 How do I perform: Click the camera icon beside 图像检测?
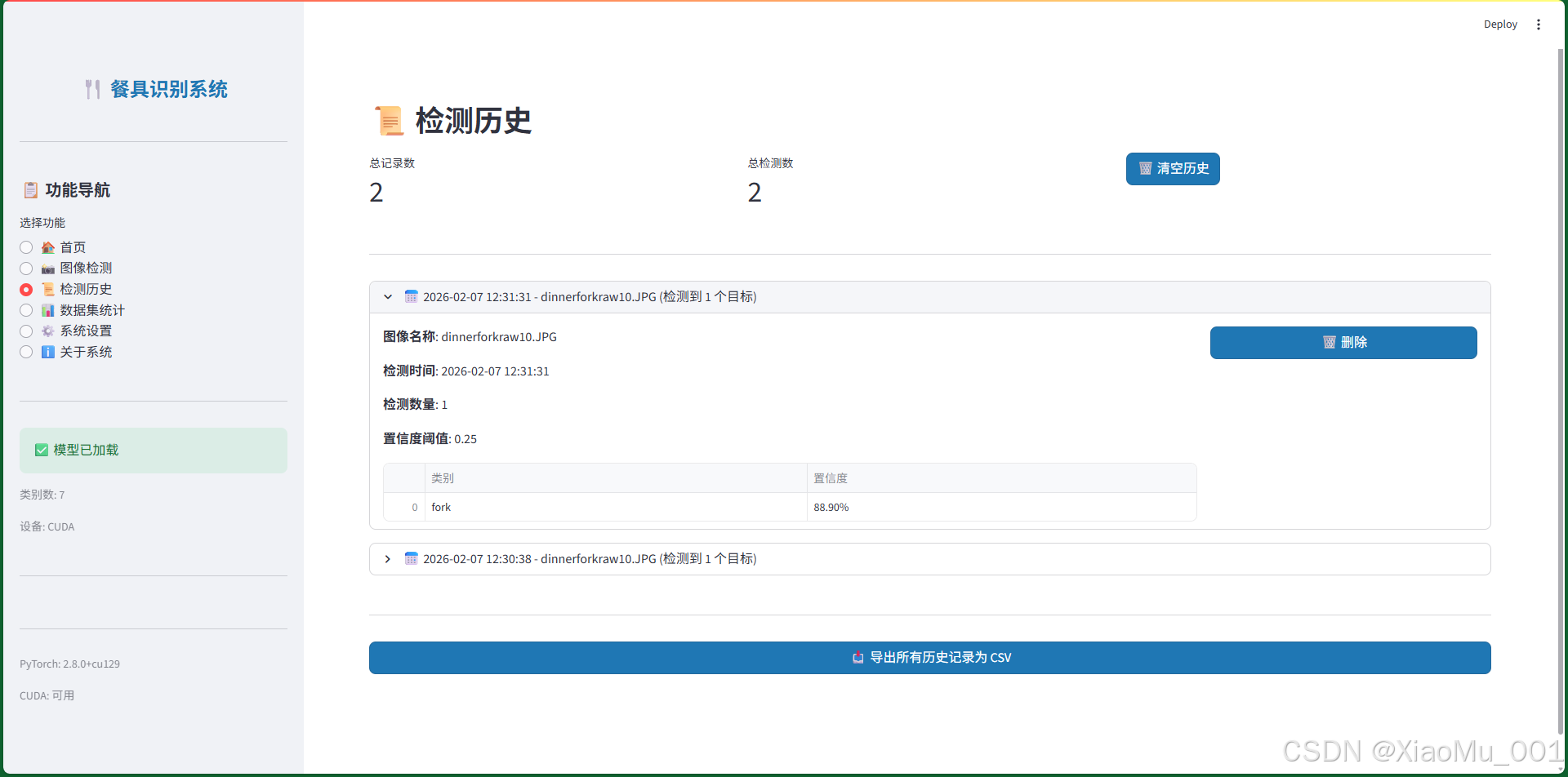47,268
